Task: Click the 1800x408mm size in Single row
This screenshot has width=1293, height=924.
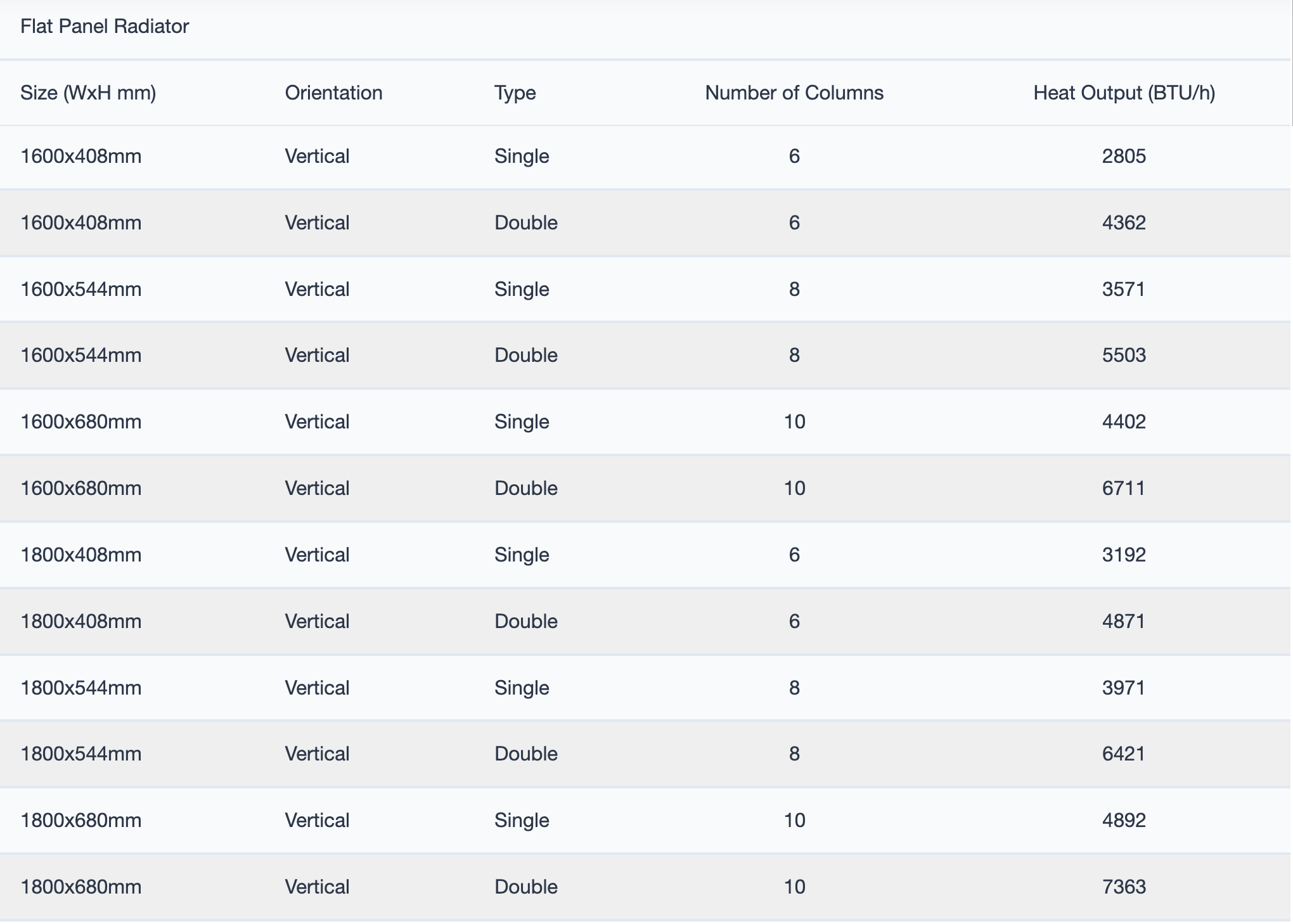Action: pyautogui.click(x=81, y=555)
